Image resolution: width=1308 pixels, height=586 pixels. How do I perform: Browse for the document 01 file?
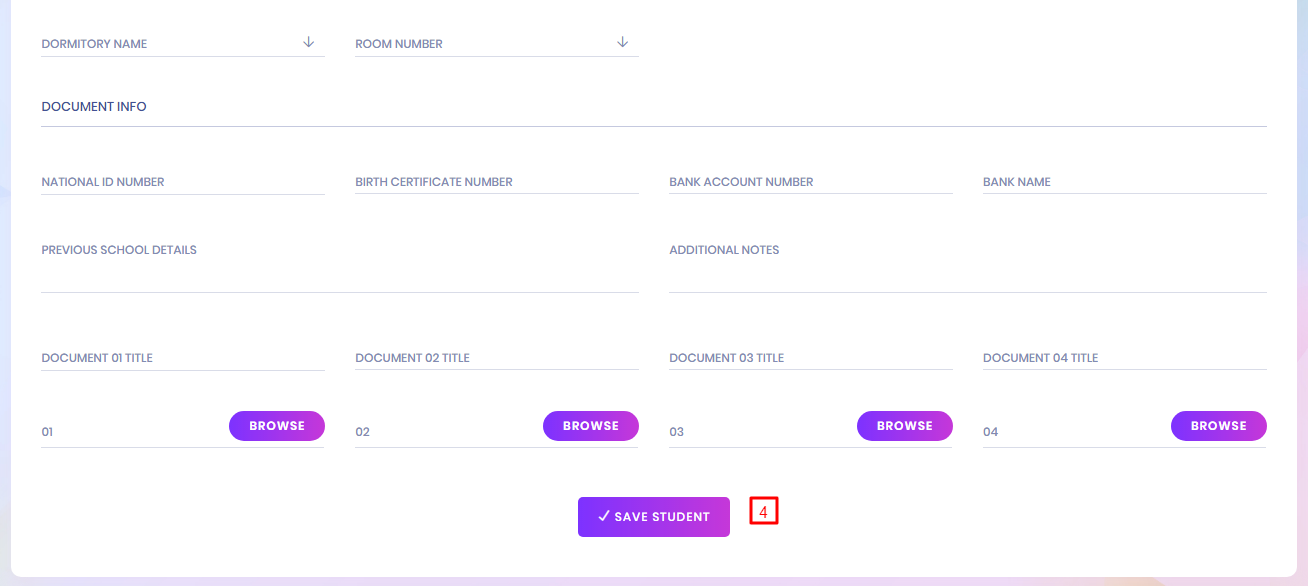tap(277, 426)
